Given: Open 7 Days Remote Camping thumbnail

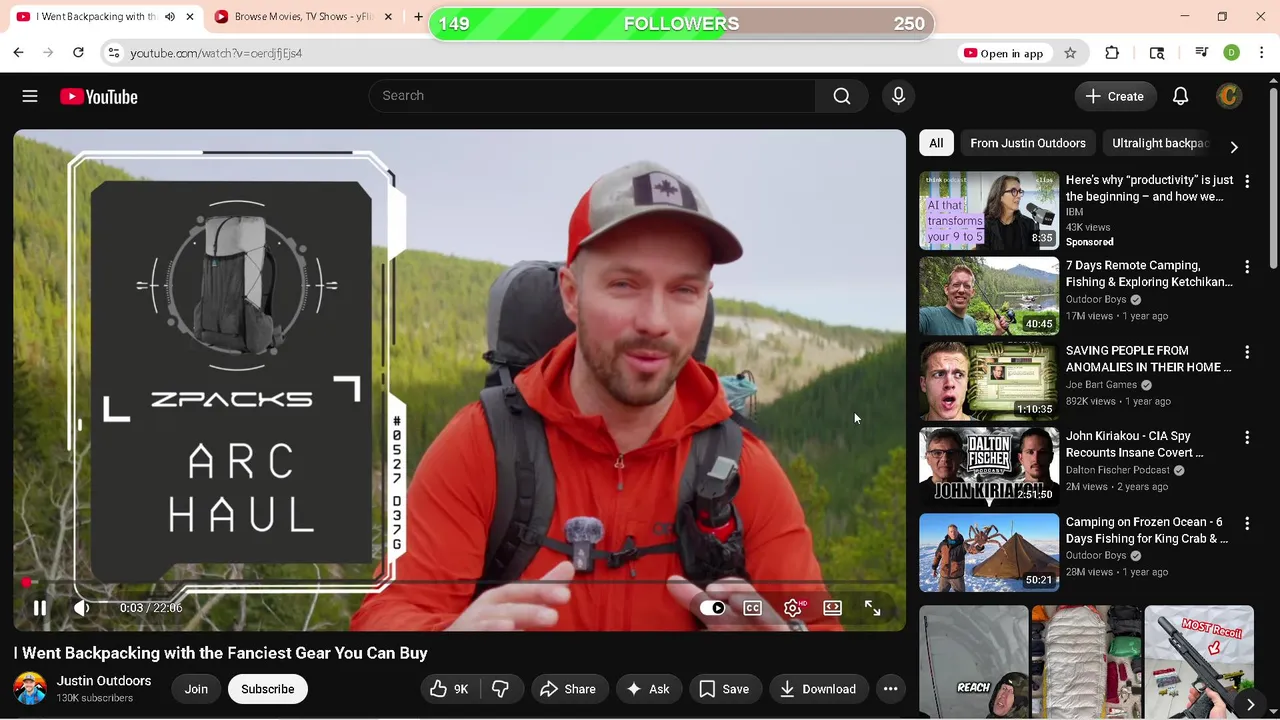Looking at the screenshot, I should click(989, 296).
